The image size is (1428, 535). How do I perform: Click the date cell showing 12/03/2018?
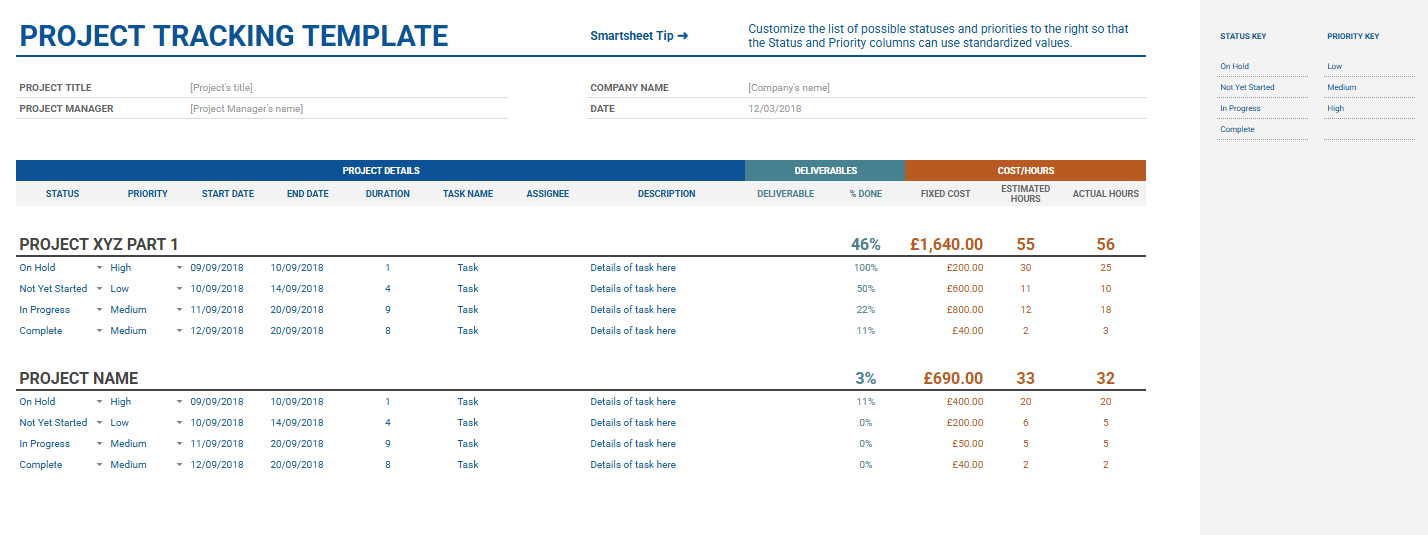tap(774, 109)
